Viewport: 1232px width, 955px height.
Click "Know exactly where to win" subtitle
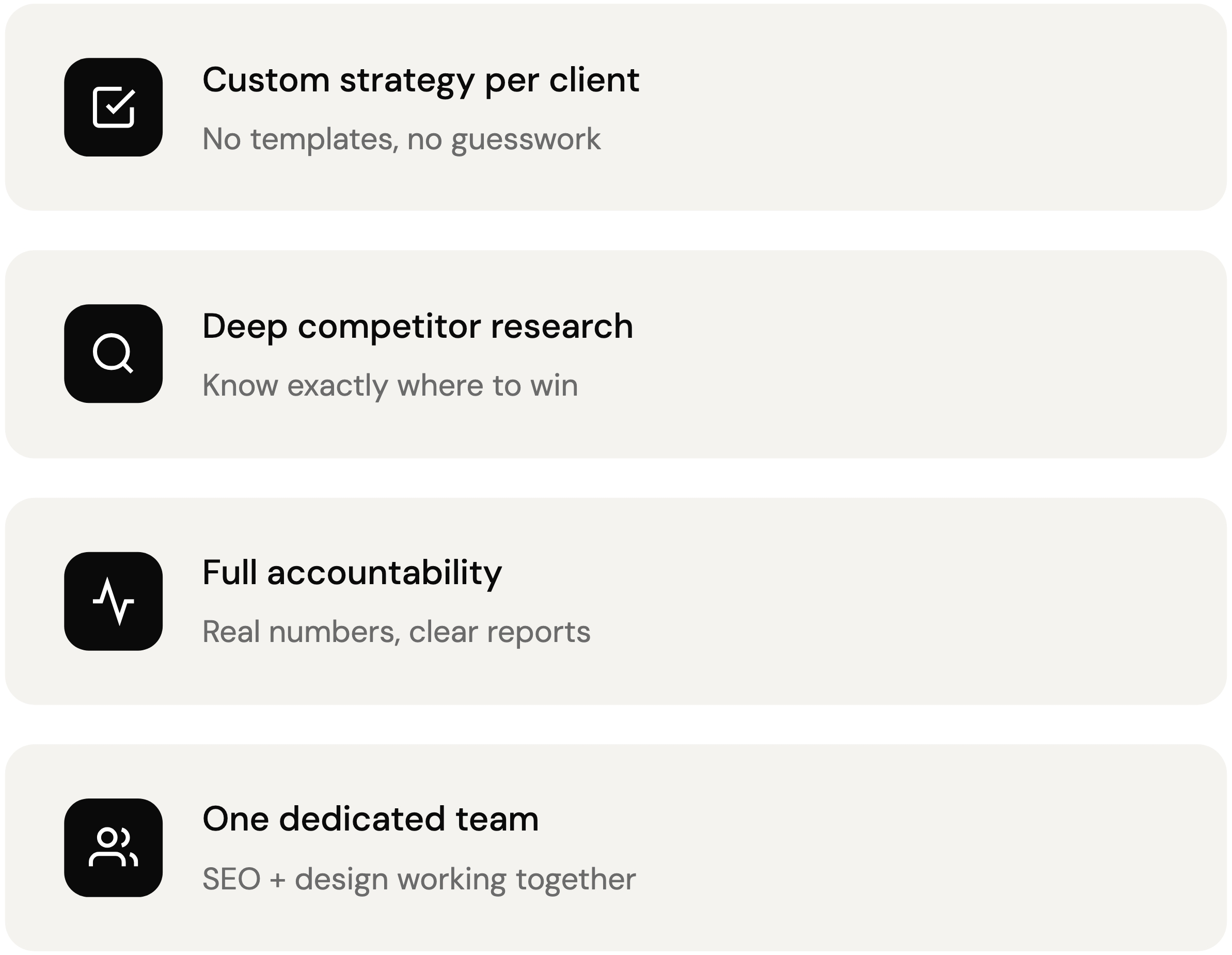click(390, 385)
